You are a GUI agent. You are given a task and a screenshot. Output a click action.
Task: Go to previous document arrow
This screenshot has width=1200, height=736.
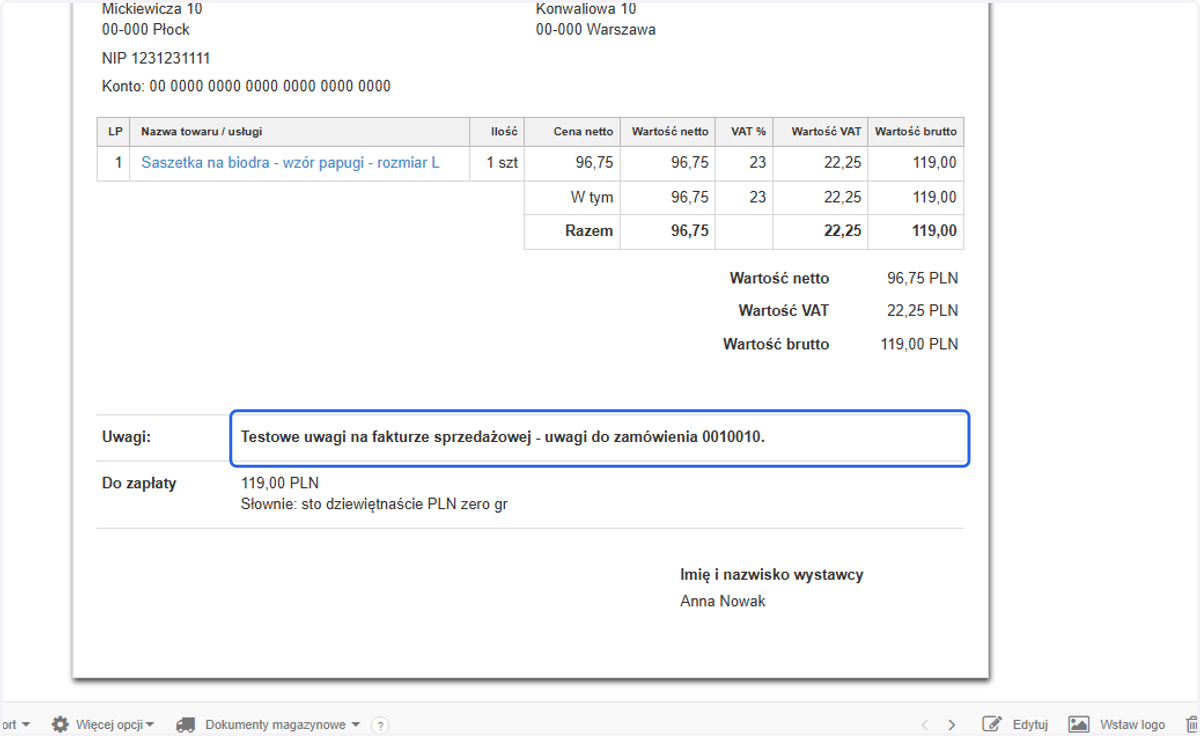pos(924,725)
